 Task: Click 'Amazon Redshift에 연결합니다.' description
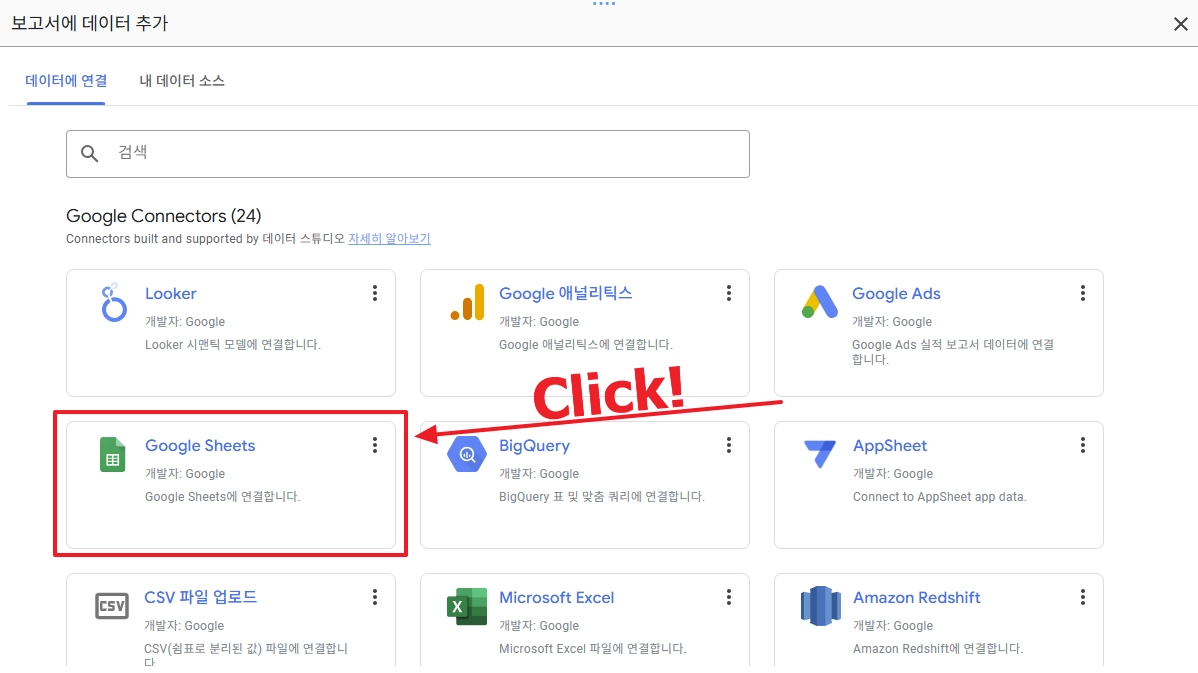click(x=937, y=649)
